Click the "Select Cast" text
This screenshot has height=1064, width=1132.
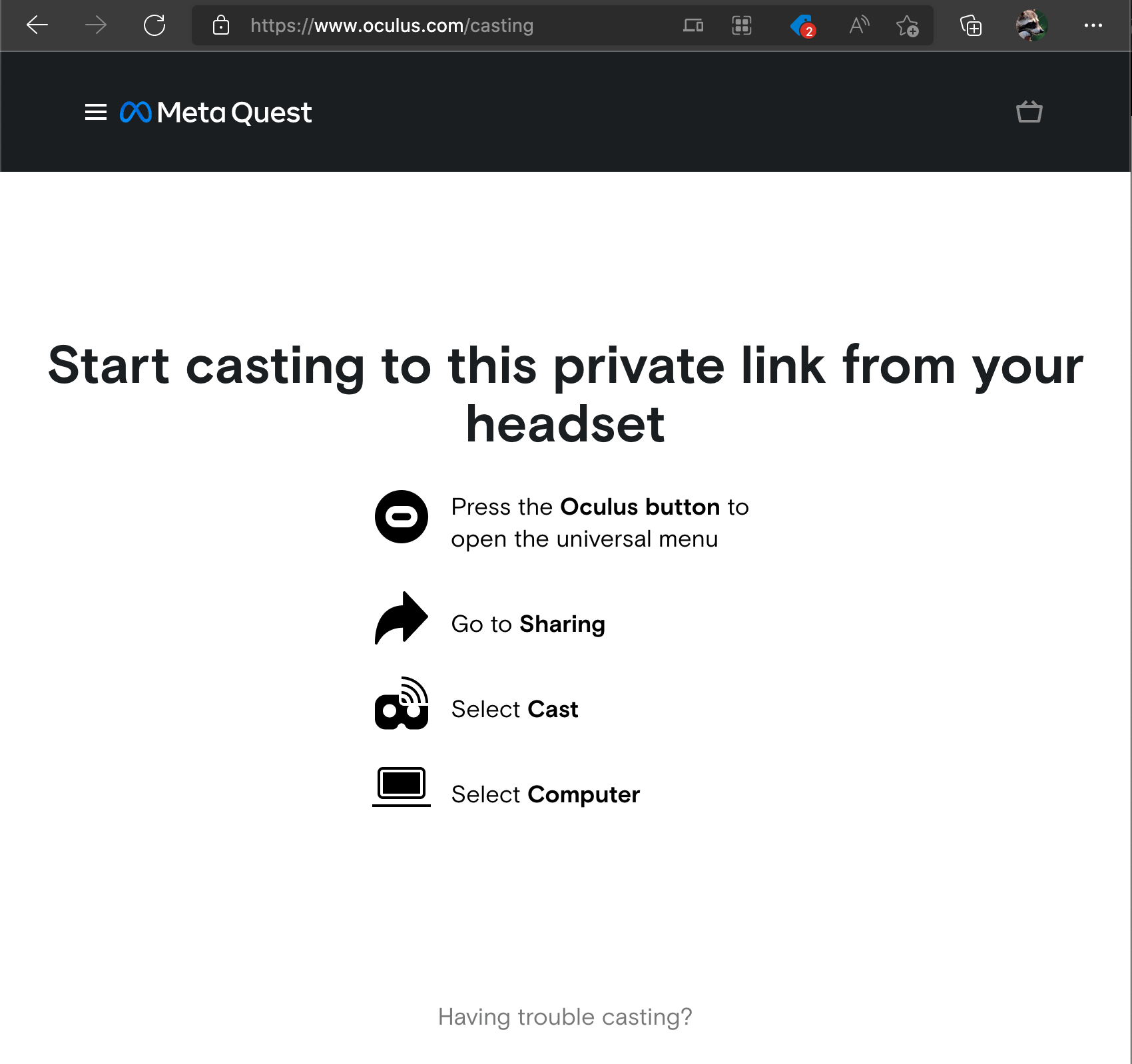(x=515, y=709)
